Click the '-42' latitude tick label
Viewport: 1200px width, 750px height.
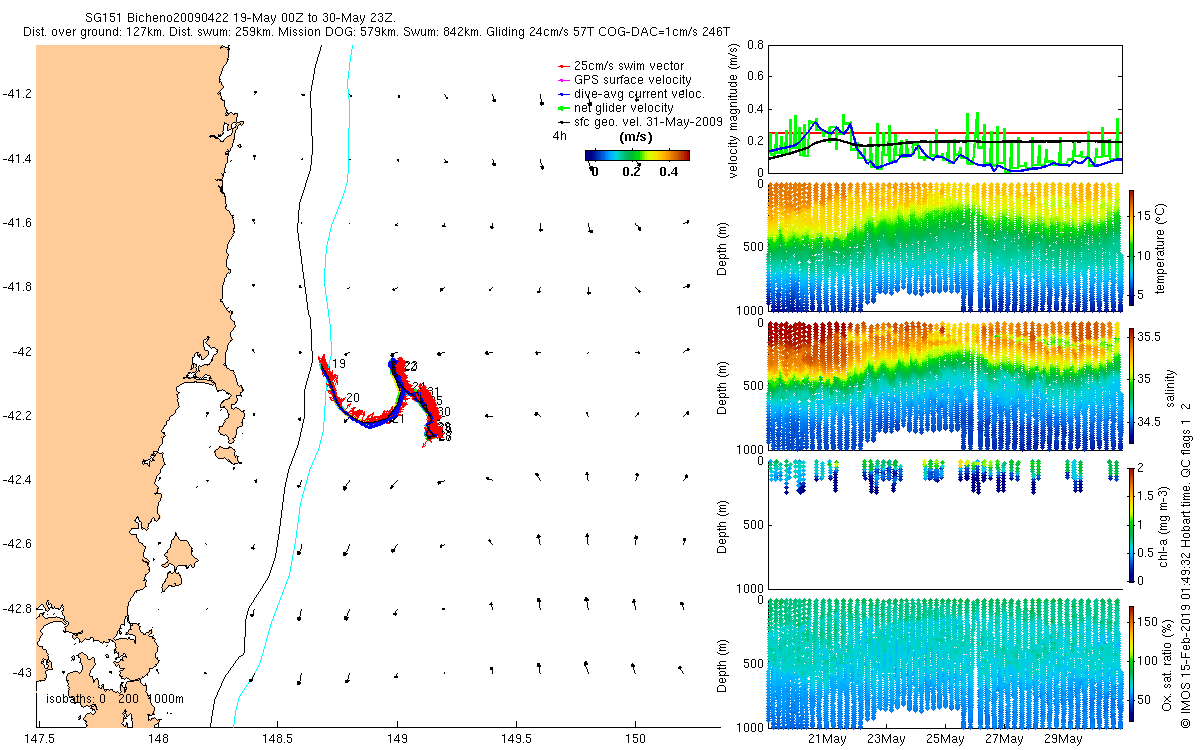pyautogui.click(x=21, y=352)
